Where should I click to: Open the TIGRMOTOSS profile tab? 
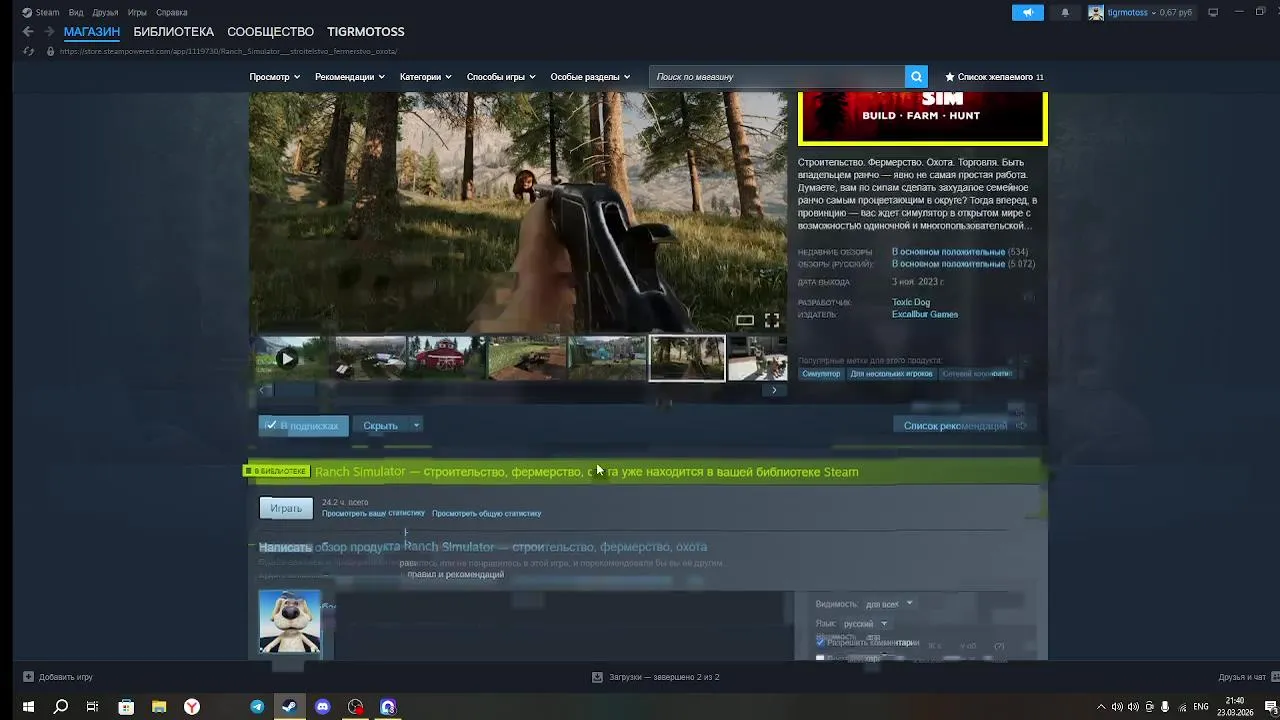click(x=366, y=32)
